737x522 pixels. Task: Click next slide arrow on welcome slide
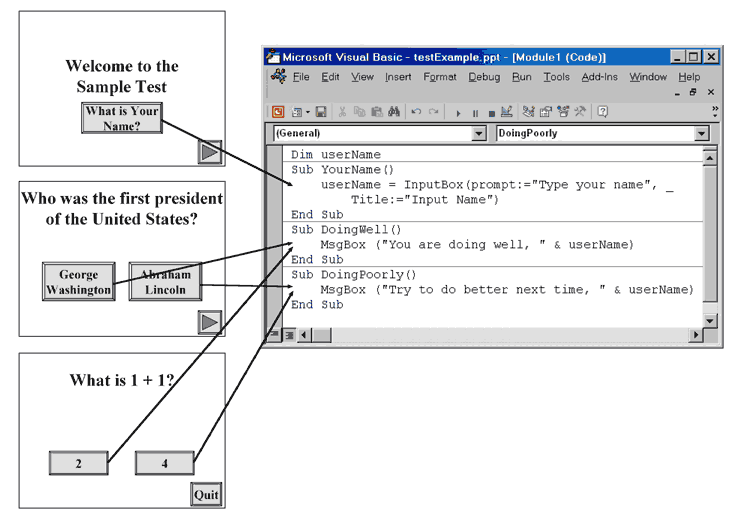209,151
